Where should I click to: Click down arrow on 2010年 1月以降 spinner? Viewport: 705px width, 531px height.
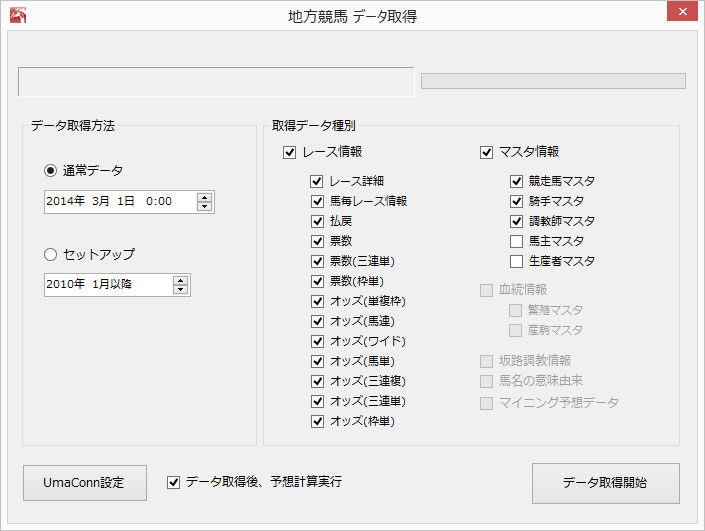pyautogui.click(x=180, y=290)
